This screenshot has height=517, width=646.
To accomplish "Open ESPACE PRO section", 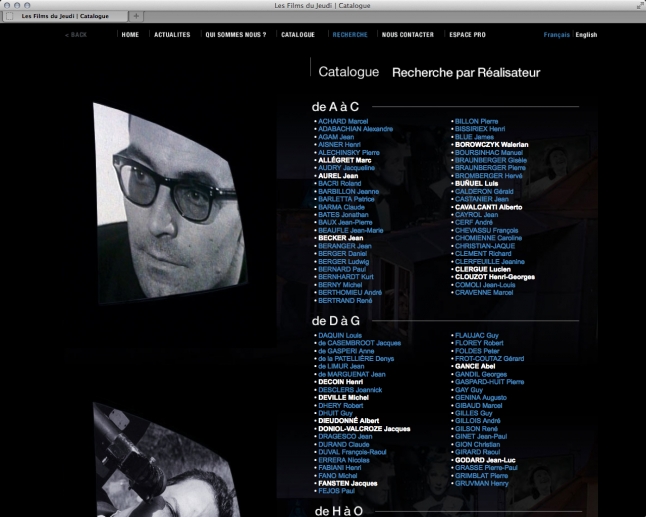I will 467,34.
